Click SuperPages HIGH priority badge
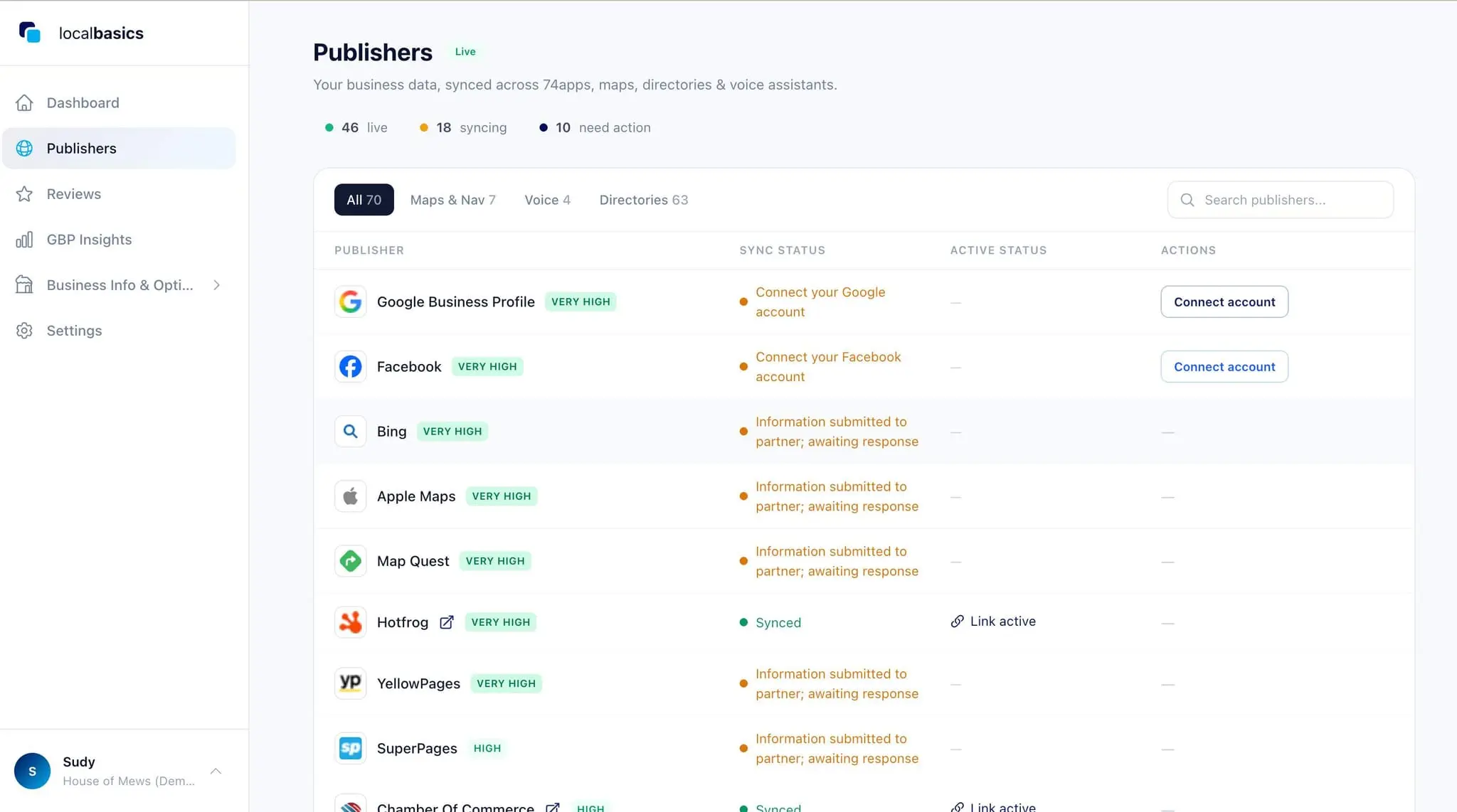 click(487, 748)
